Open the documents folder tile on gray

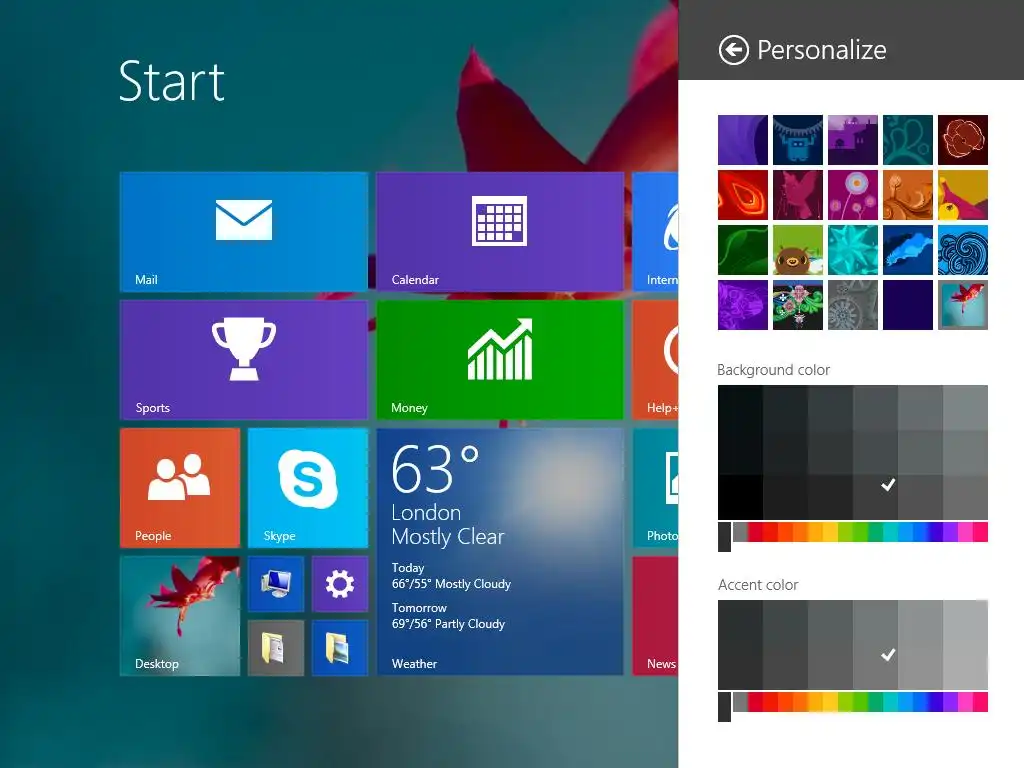coord(276,648)
